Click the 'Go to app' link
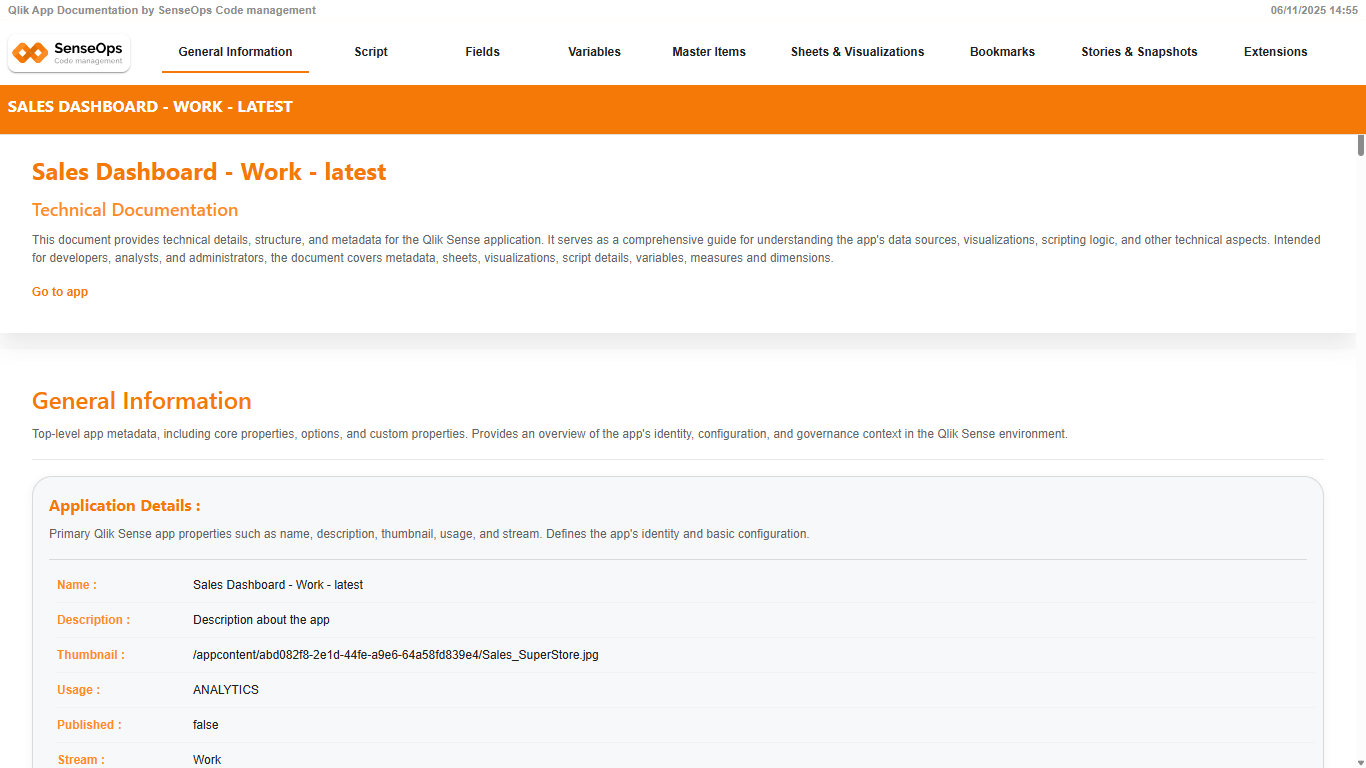The height and width of the screenshot is (768, 1366). [60, 292]
